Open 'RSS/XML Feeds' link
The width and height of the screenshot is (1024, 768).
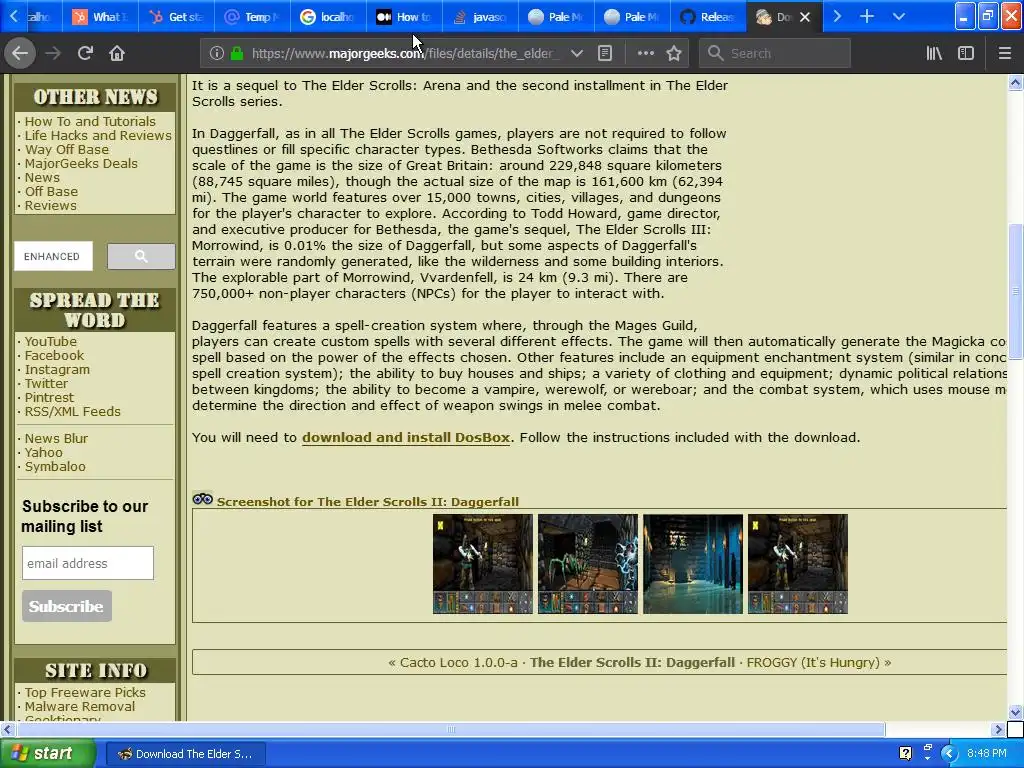72,411
